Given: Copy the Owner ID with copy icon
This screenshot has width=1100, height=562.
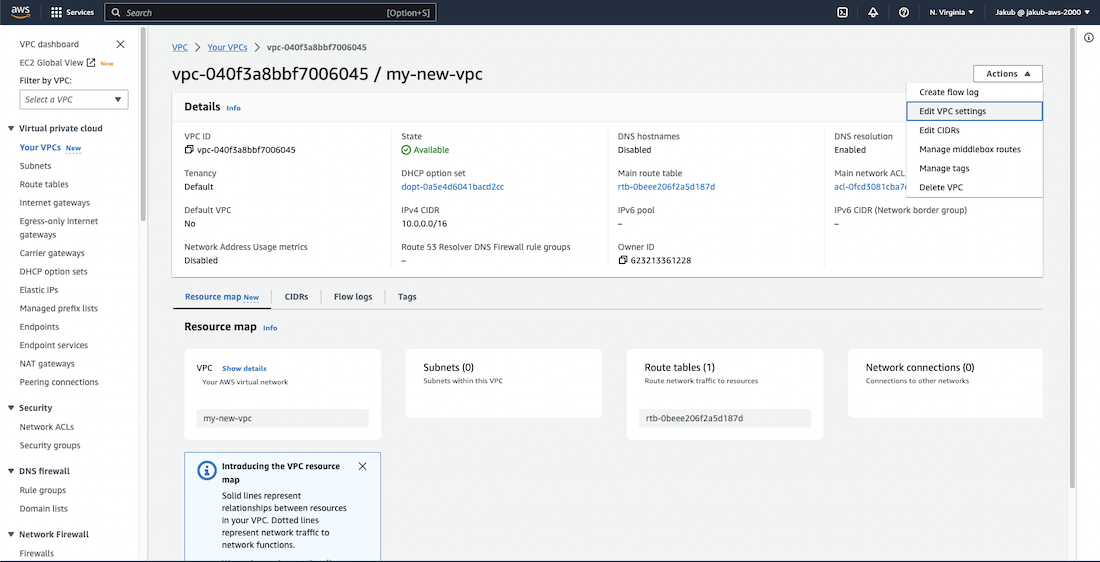Looking at the screenshot, I should pyautogui.click(x=623, y=260).
